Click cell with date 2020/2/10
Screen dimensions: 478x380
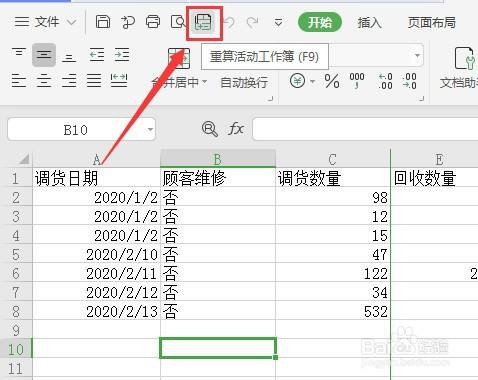click(x=96, y=254)
